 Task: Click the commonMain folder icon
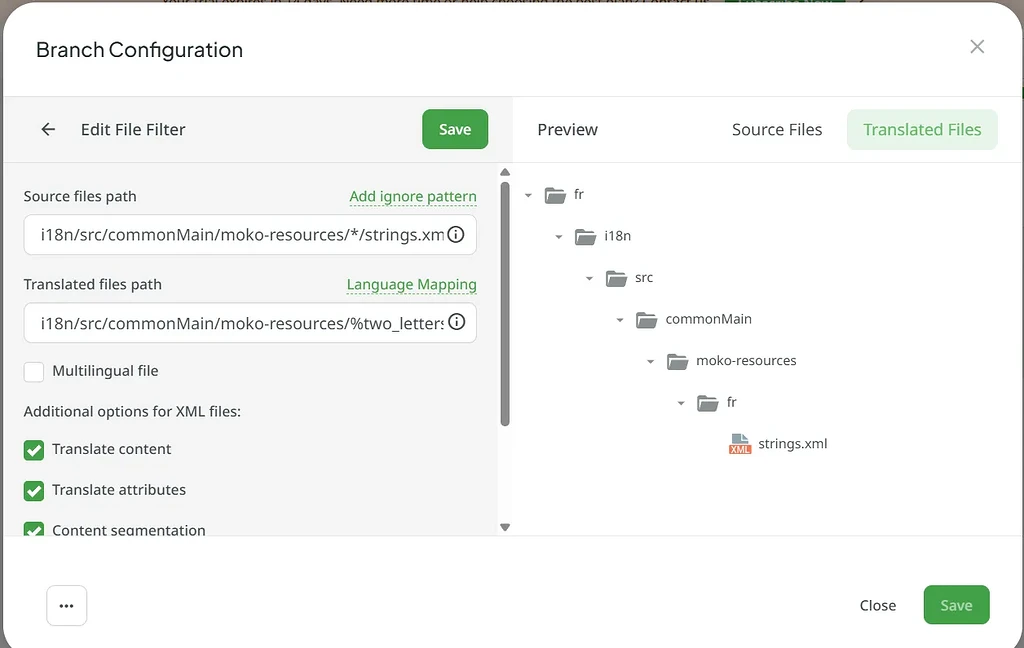[648, 318]
